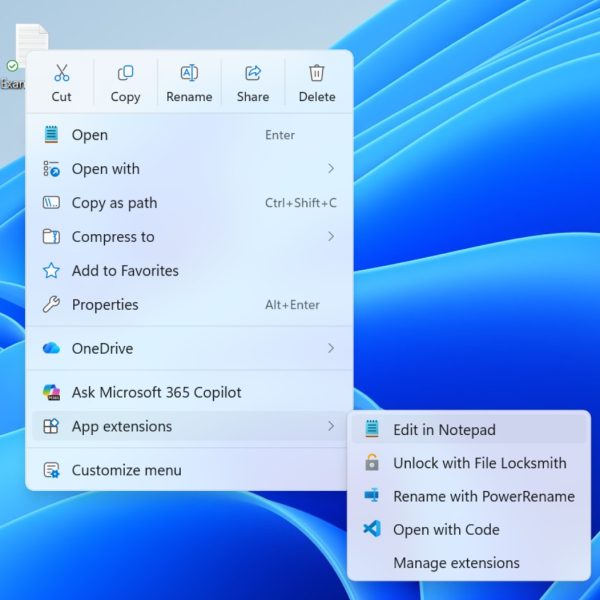
Task: Click the Copy label in top row
Action: (126, 97)
